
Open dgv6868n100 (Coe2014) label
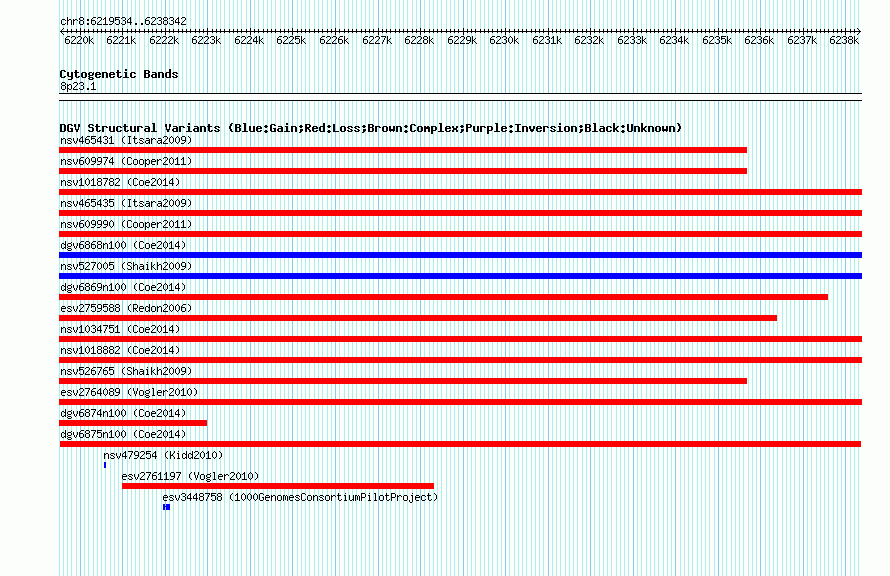click(x=123, y=245)
